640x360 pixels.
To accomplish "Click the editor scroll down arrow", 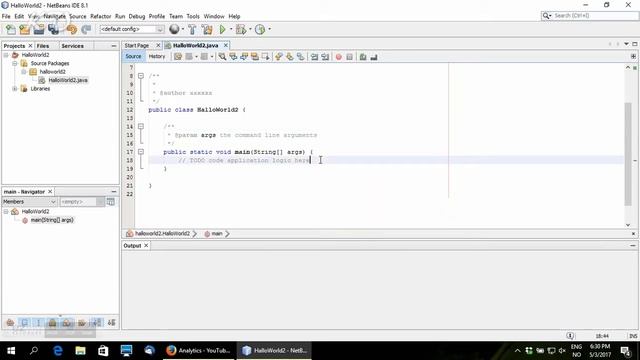I will pyautogui.click(x=628, y=225).
